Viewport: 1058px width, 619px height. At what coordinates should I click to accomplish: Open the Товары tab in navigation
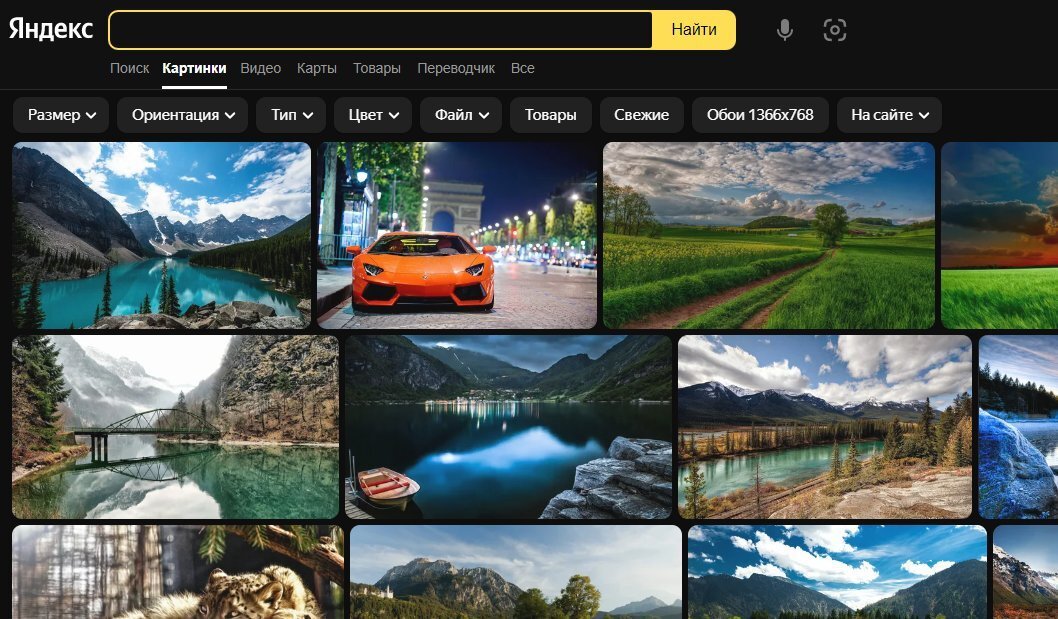coord(377,68)
